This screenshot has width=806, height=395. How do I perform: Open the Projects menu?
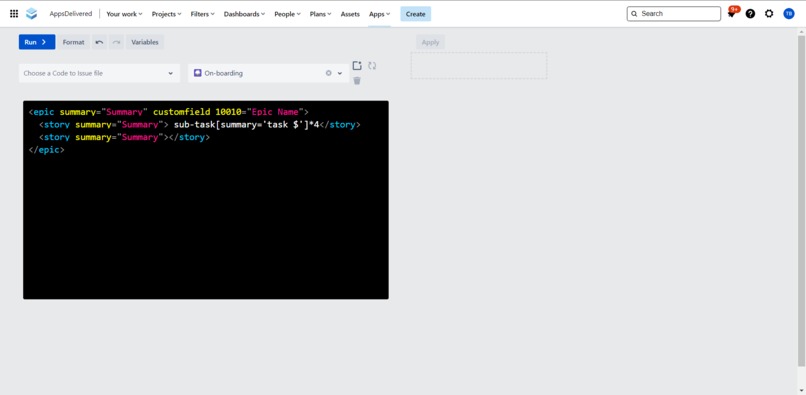coord(167,14)
